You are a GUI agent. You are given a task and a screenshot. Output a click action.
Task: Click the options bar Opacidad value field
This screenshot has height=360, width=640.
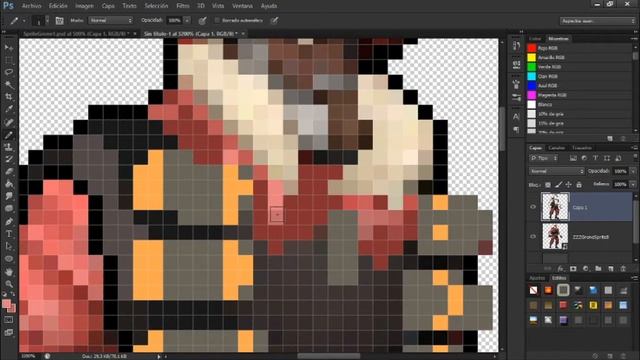point(175,20)
